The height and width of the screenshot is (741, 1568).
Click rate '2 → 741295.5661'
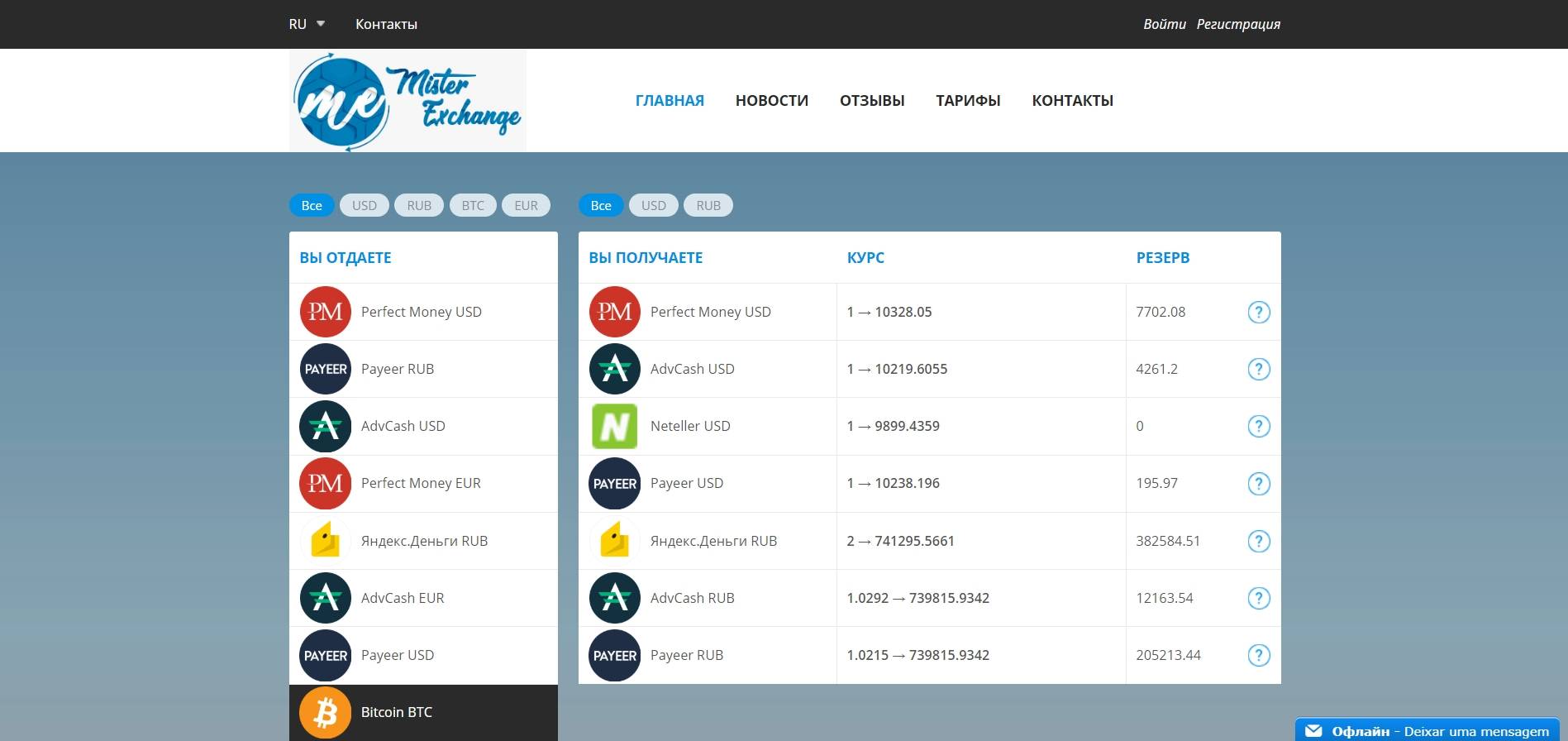point(901,541)
